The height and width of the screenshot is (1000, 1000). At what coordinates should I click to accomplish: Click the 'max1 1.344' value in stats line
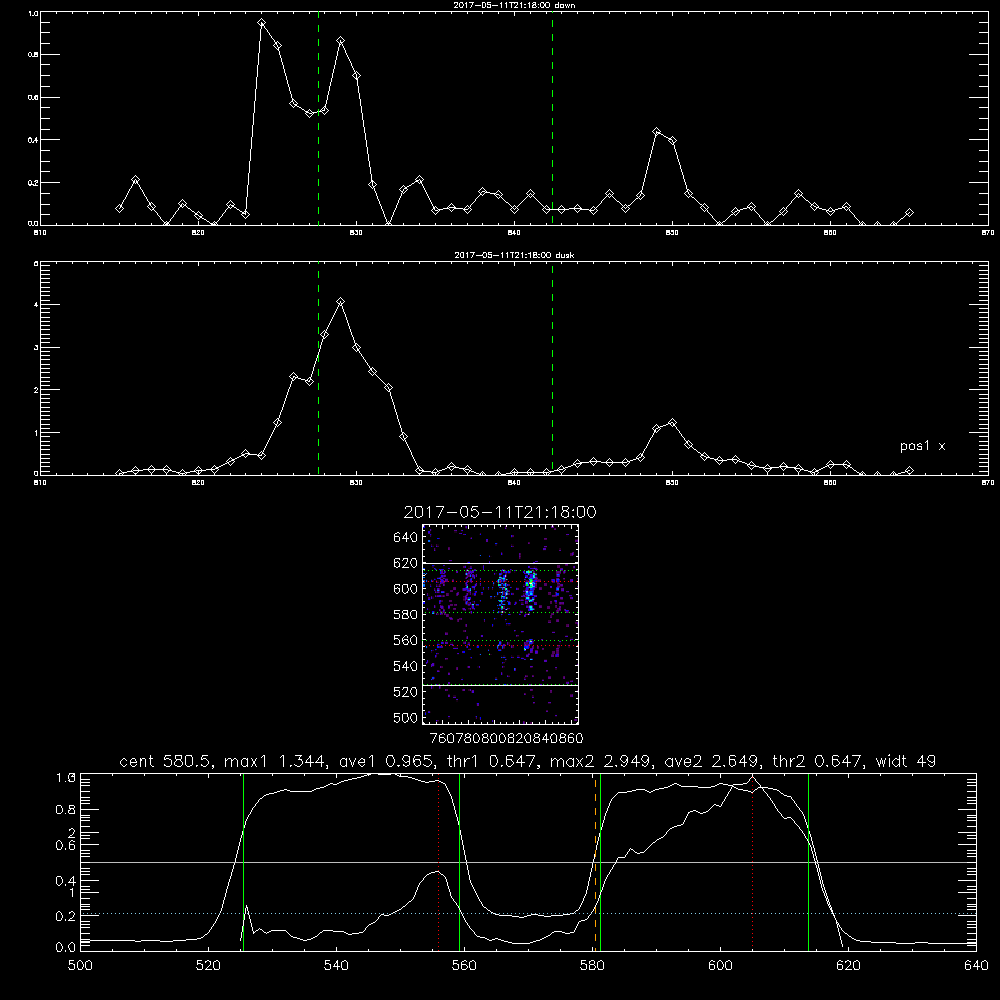(277, 761)
